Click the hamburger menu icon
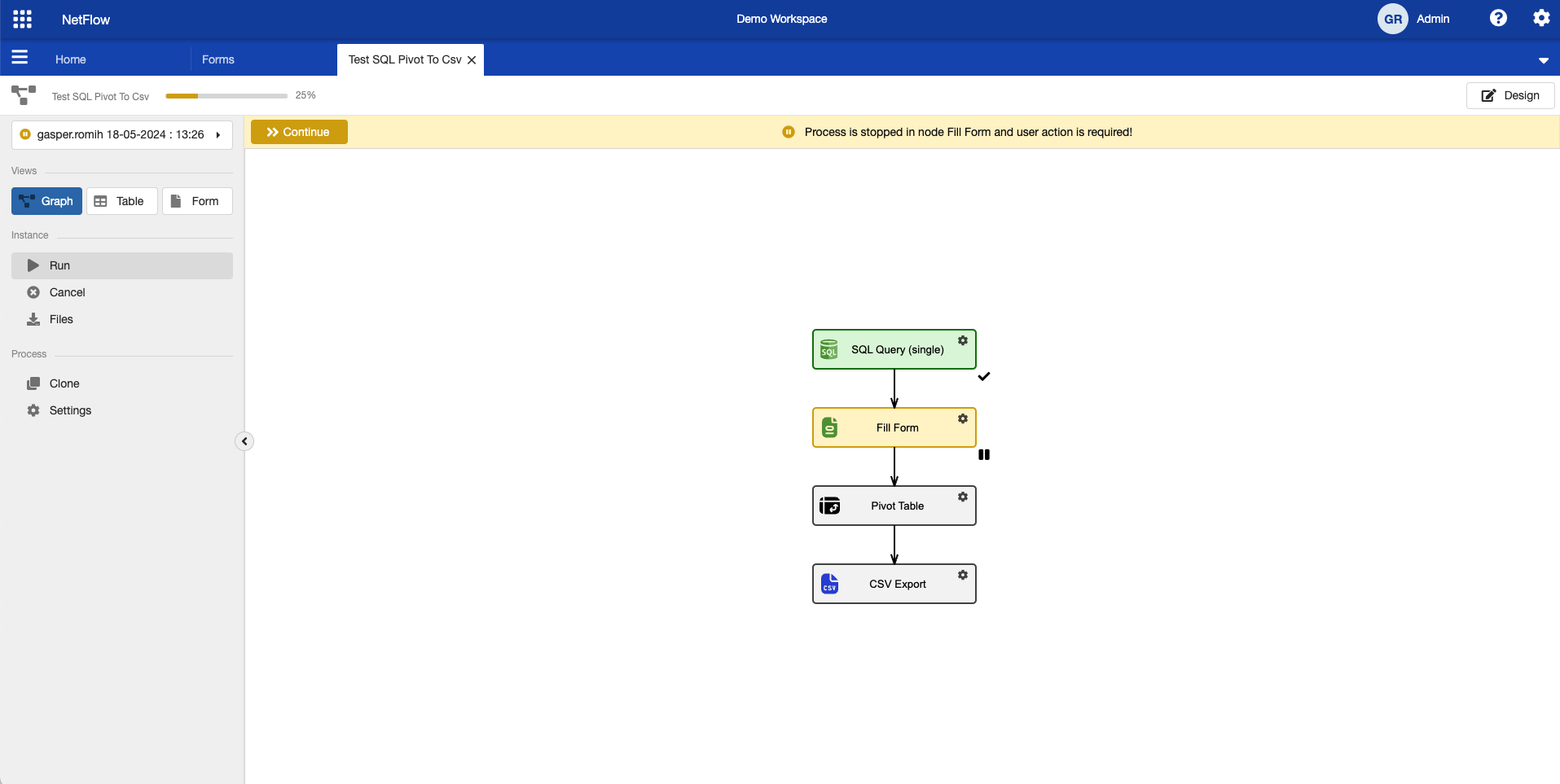Screen dimensions: 1560x784 (20, 57)
